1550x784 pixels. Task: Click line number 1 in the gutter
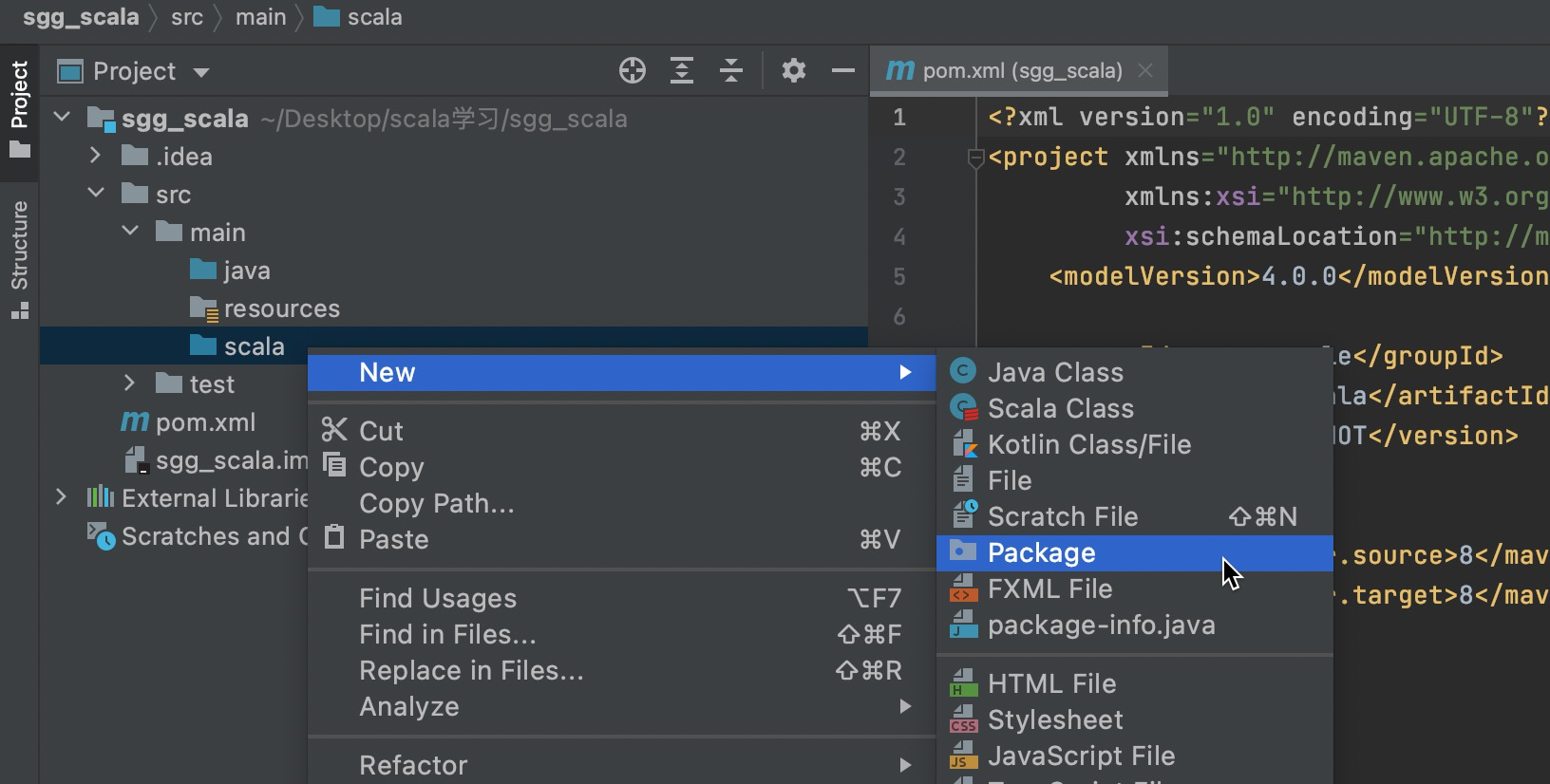point(899,118)
